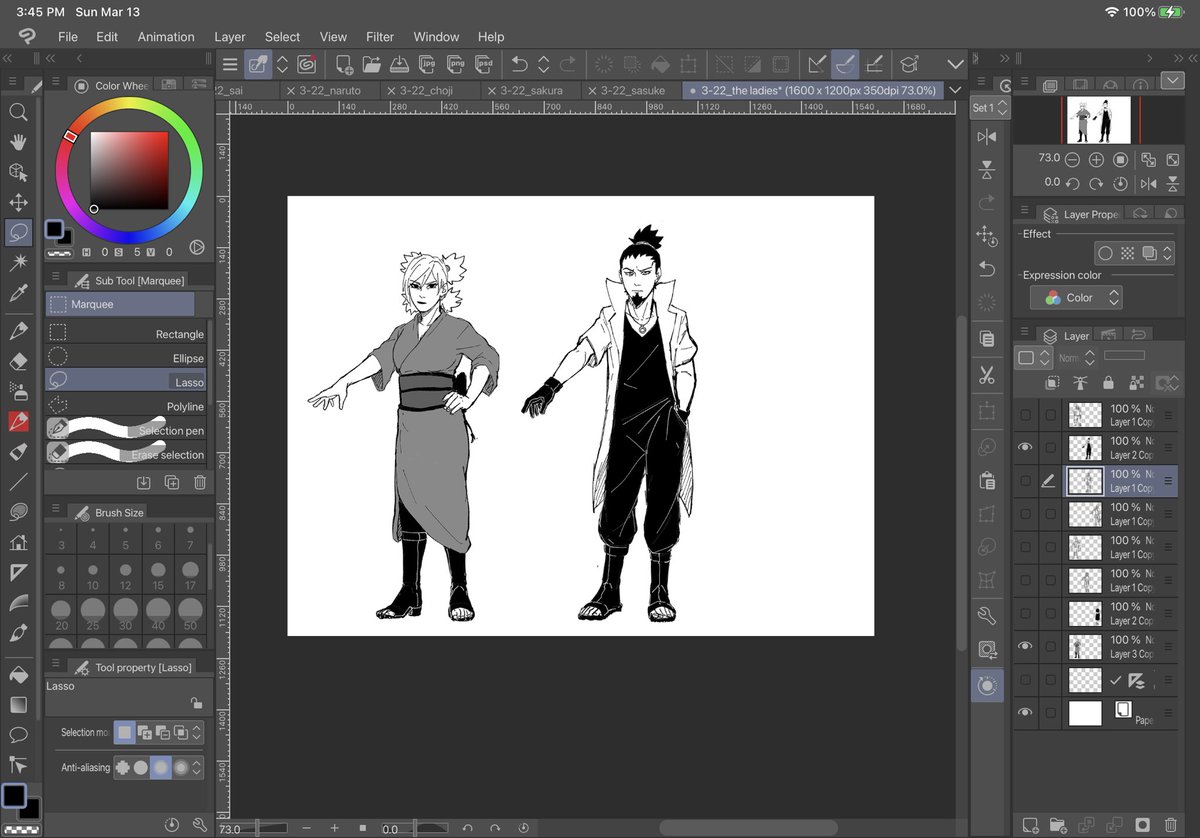The width and height of the screenshot is (1200, 838).
Task: Click zoom in plus in Navigator
Action: click(x=1096, y=160)
